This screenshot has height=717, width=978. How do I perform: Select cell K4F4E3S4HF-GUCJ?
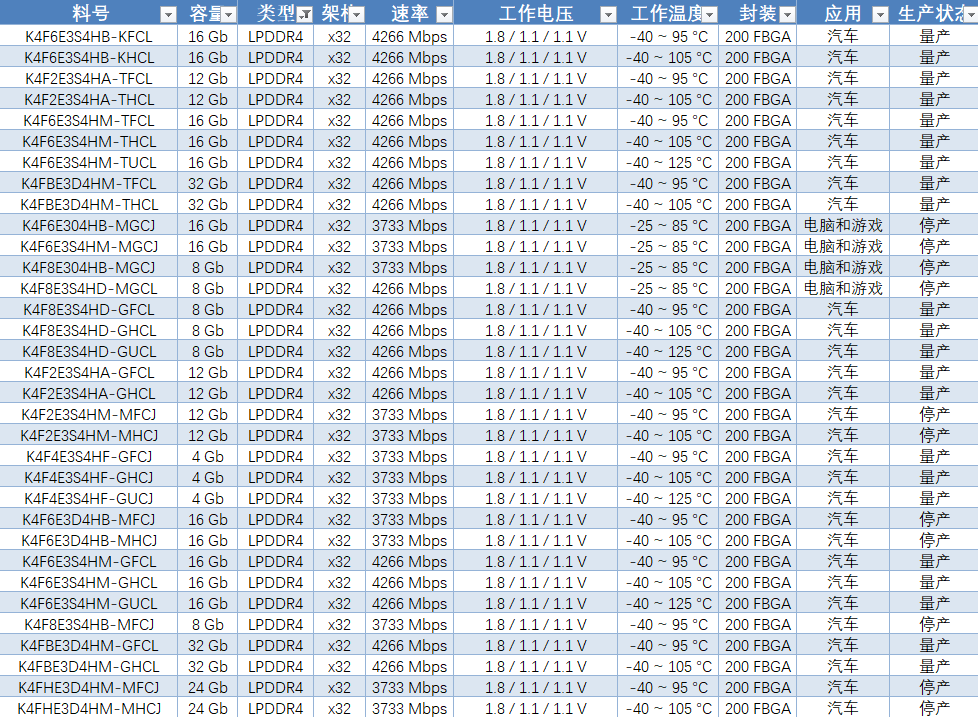[89, 499]
